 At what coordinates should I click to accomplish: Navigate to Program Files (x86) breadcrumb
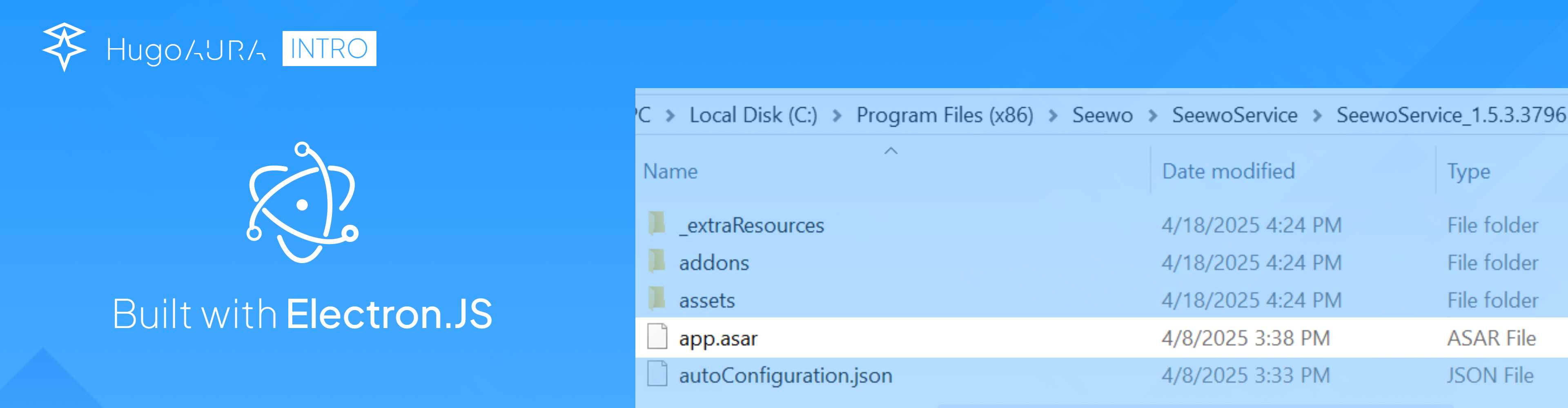click(x=944, y=115)
